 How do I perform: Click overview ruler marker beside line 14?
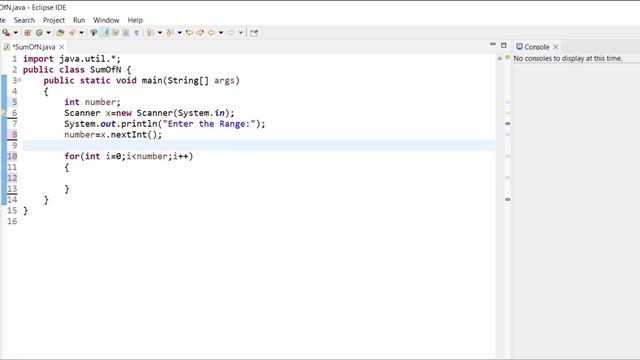click(x=508, y=199)
